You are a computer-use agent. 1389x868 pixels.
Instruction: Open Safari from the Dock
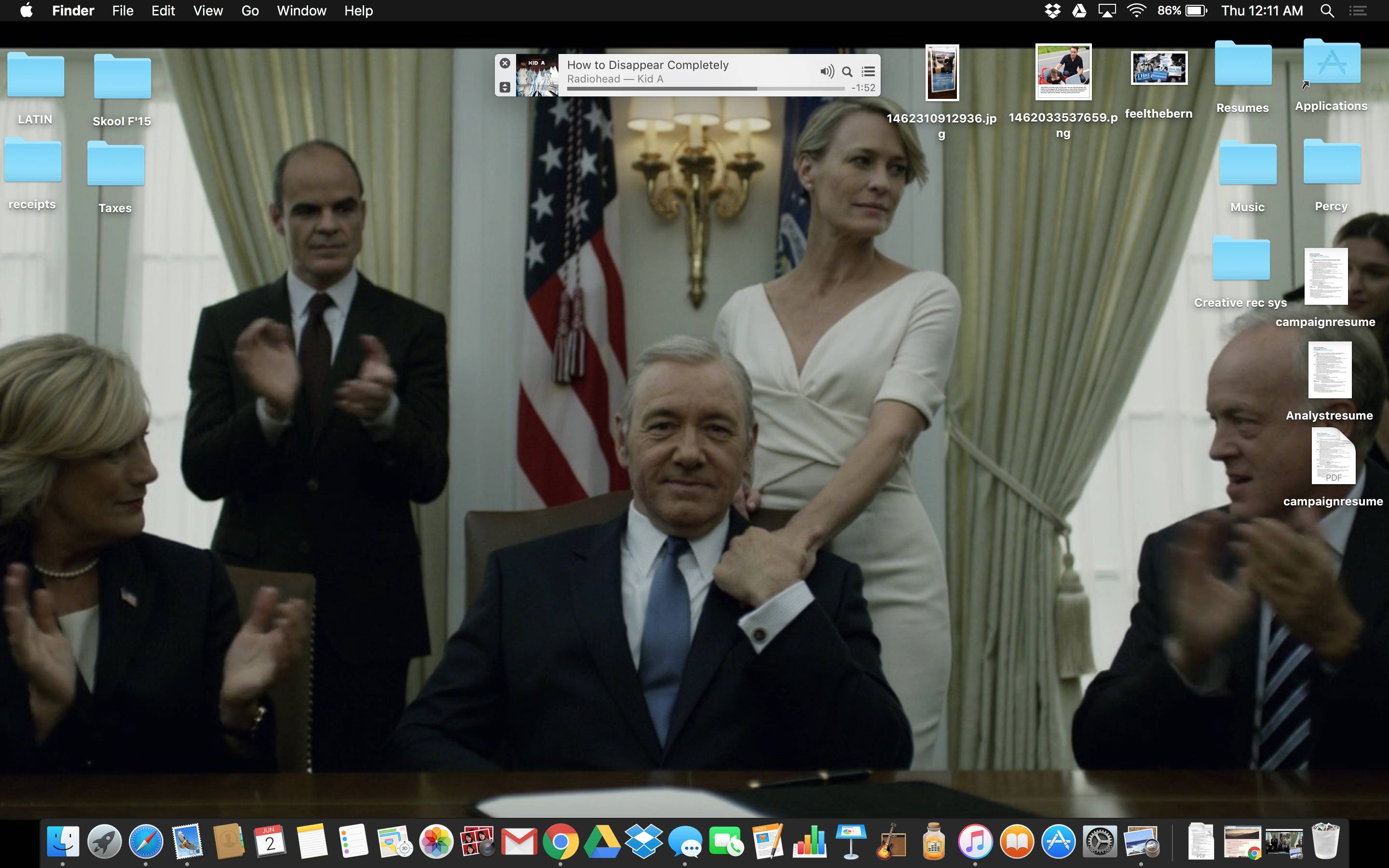pyautogui.click(x=145, y=841)
